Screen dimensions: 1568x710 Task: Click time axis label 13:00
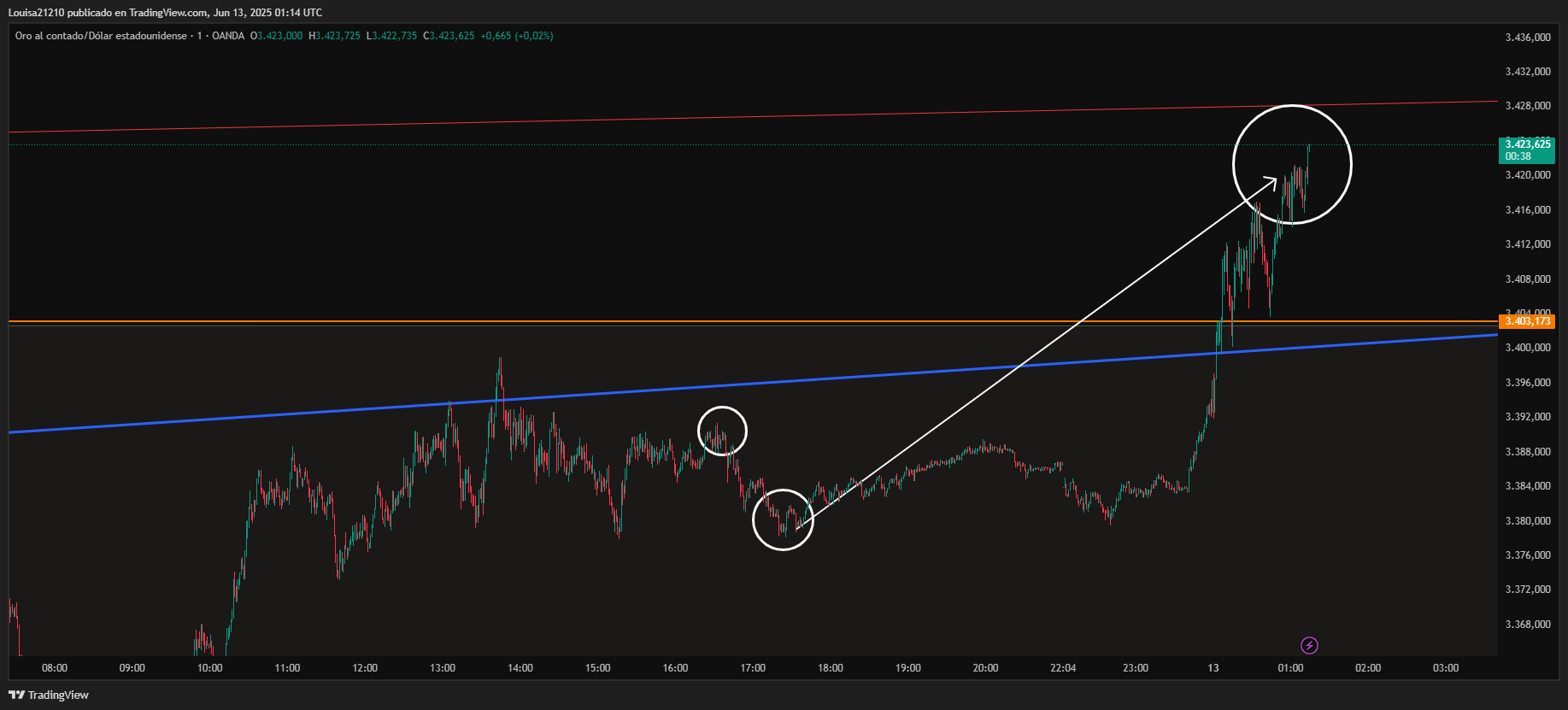click(x=443, y=668)
